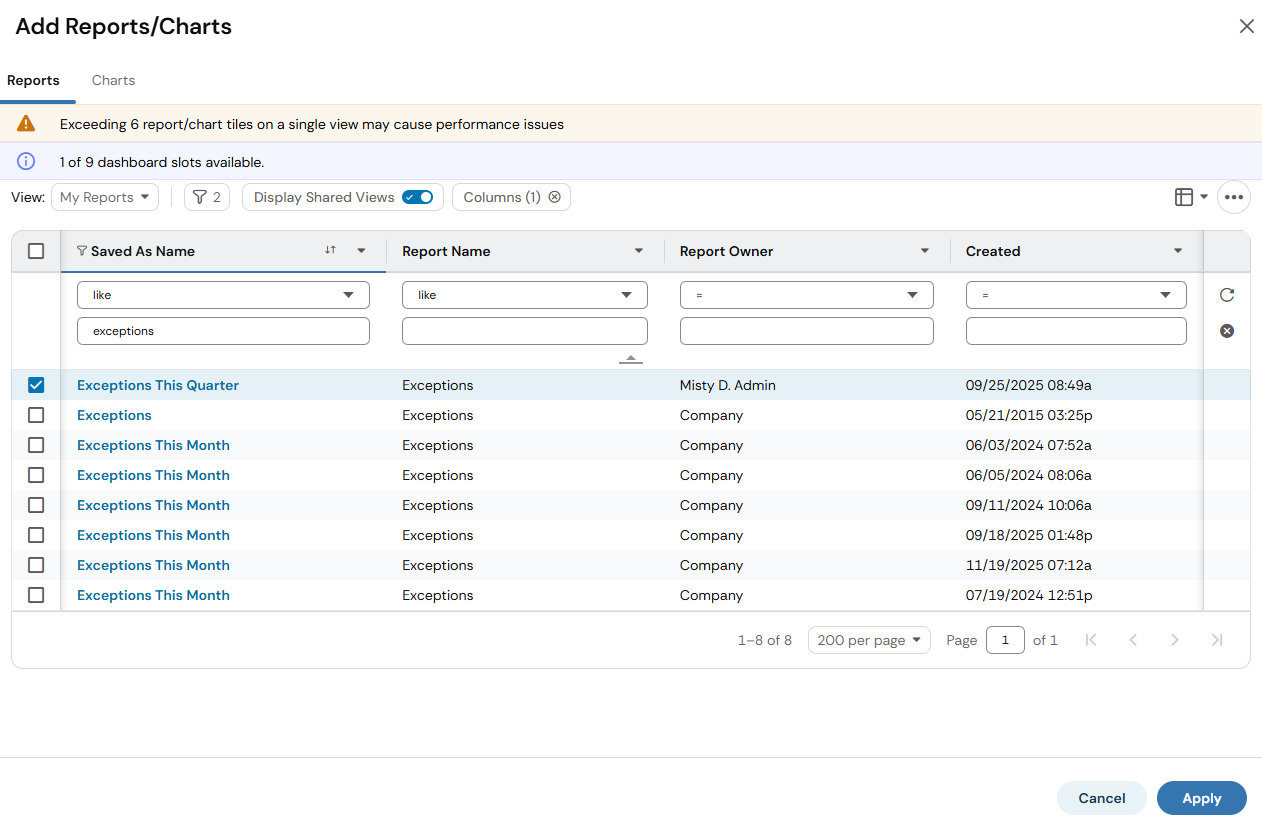Click the refresh filters icon
Image resolution: width=1262 pixels, height=828 pixels.
coord(1227,295)
